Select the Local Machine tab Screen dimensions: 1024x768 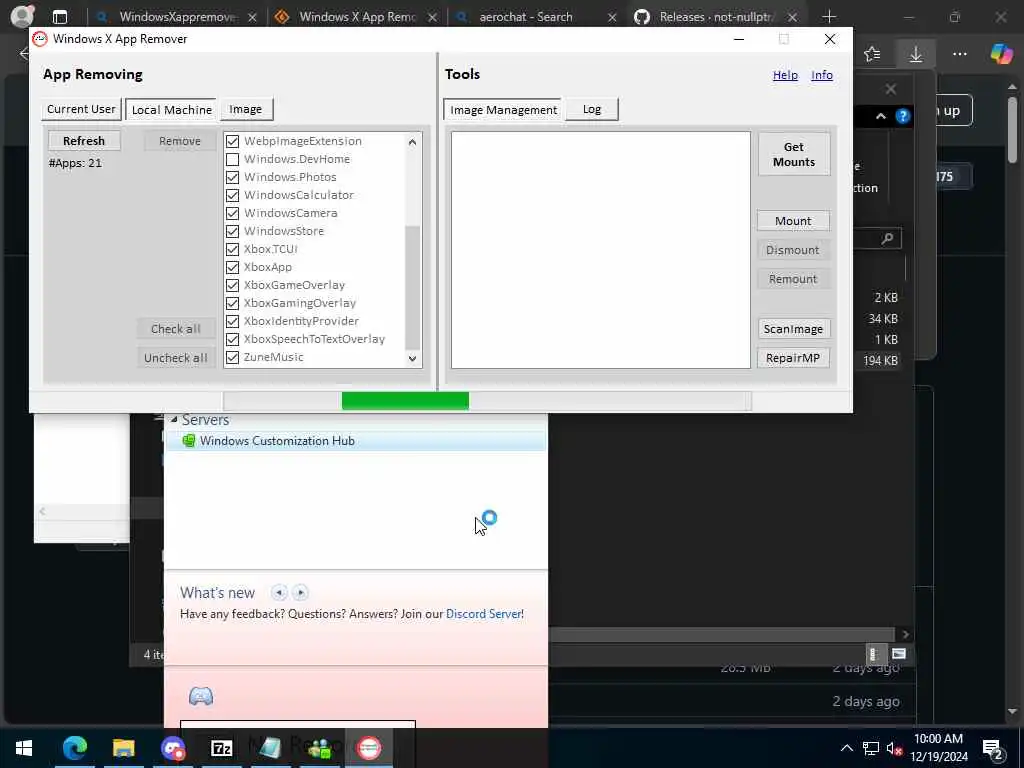click(172, 110)
